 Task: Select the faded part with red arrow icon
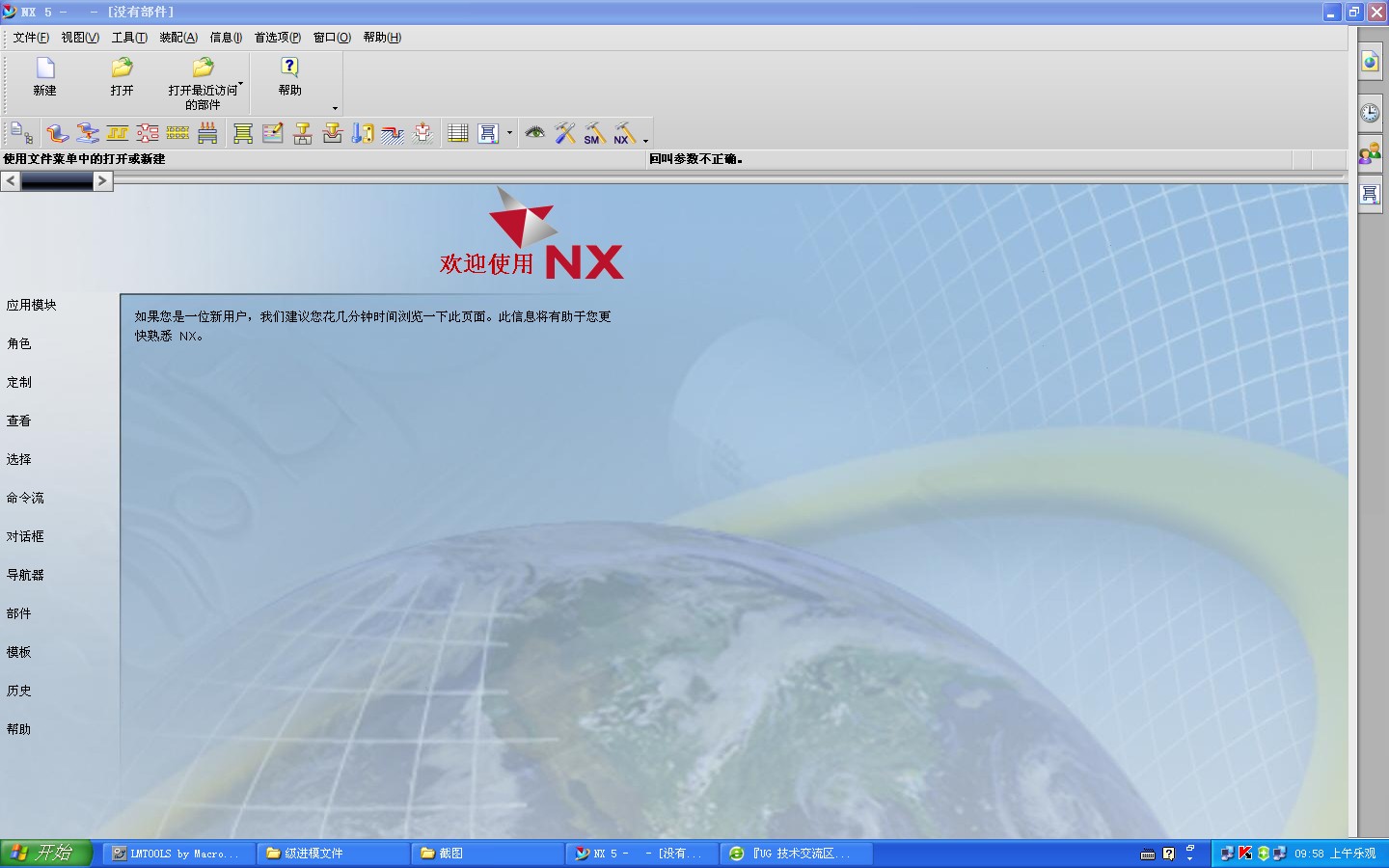(x=422, y=133)
